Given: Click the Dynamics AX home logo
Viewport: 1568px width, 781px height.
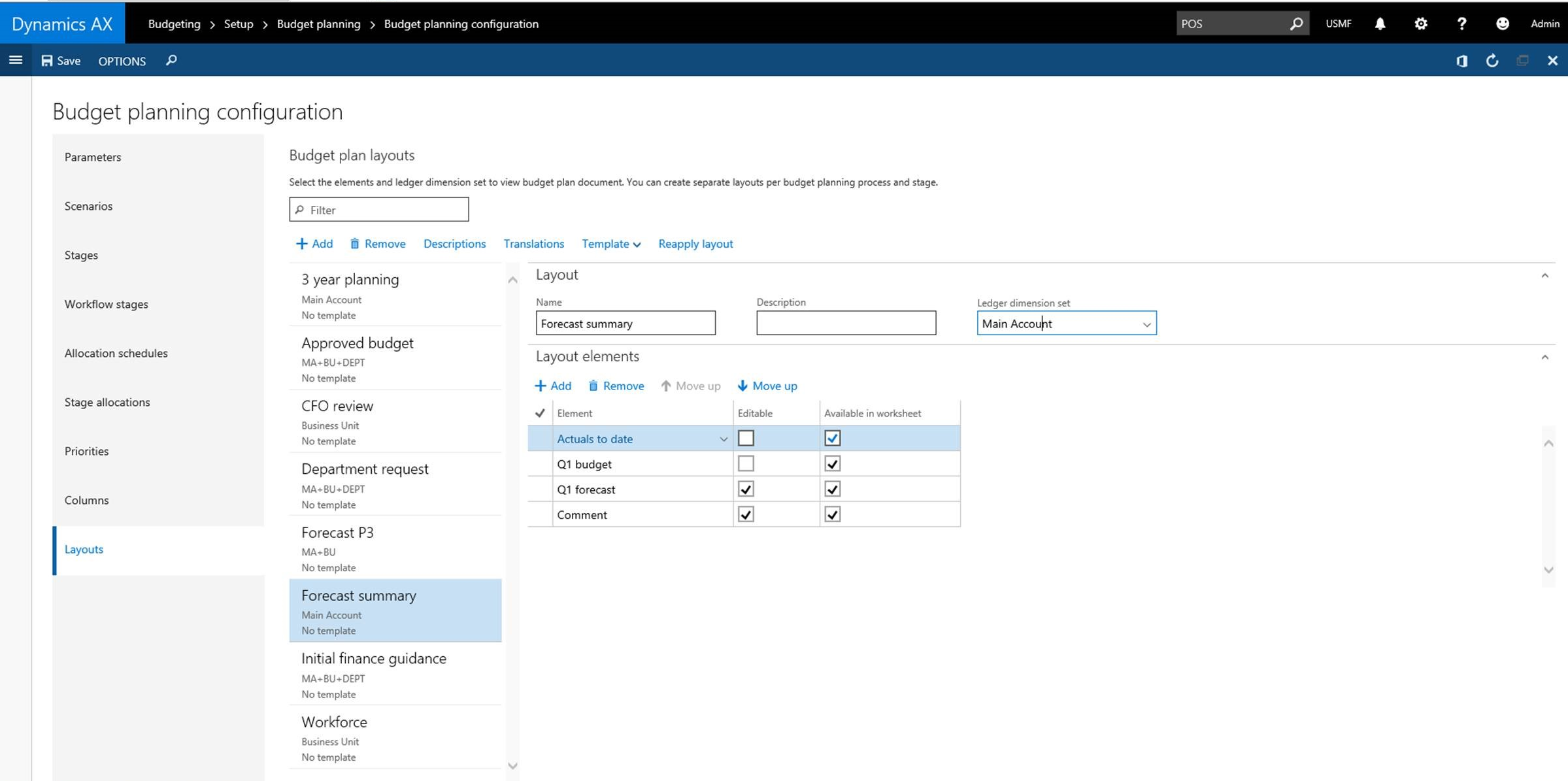Looking at the screenshot, I should tap(62, 24).
